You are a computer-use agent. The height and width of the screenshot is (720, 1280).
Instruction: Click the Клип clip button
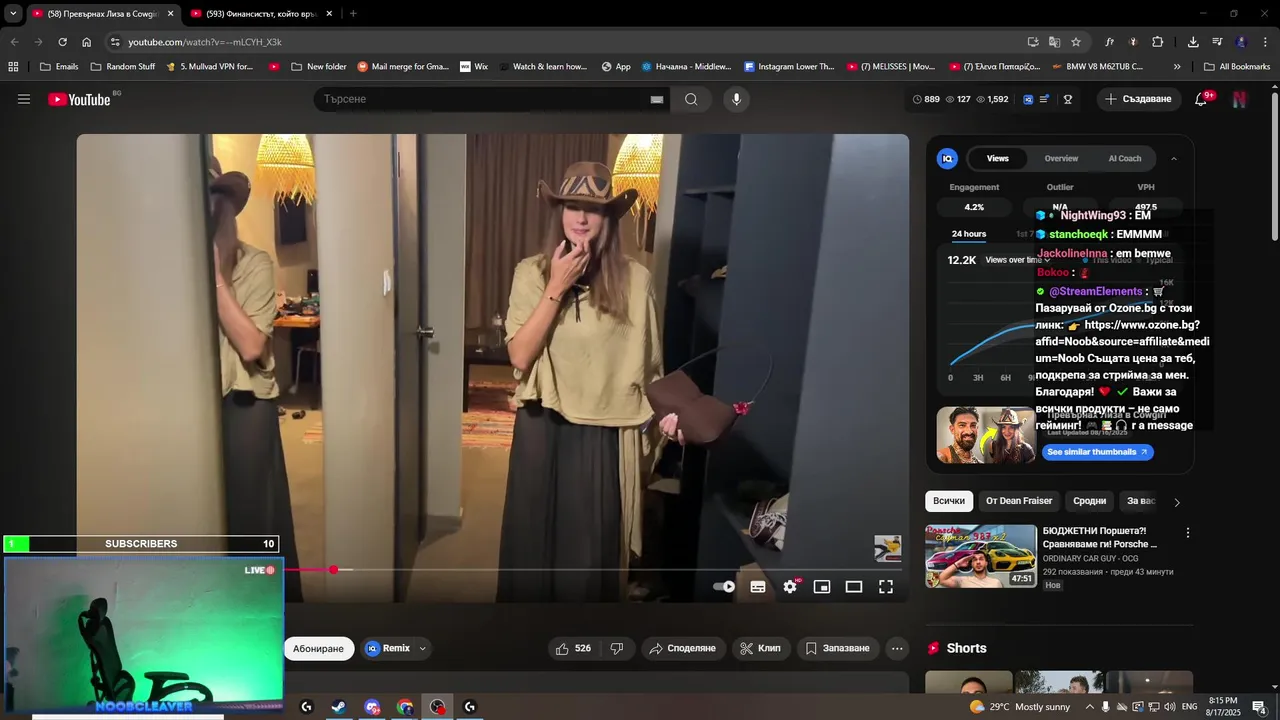[761, 648]
